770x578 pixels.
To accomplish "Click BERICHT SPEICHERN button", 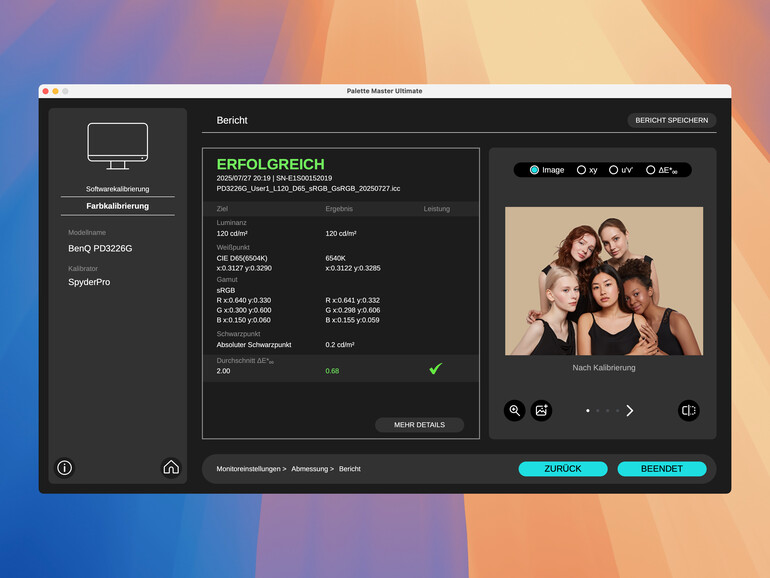I will (x=671, y=120).
